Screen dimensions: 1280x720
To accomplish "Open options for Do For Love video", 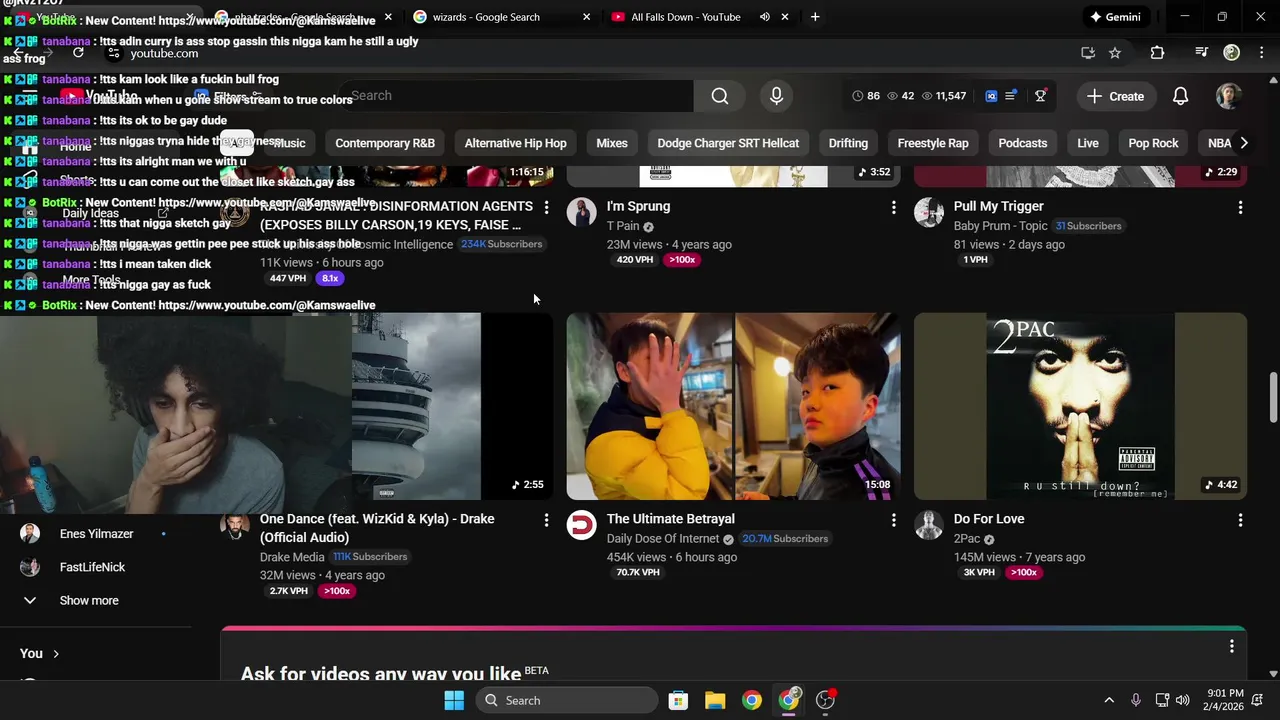I will [1240, 520].
